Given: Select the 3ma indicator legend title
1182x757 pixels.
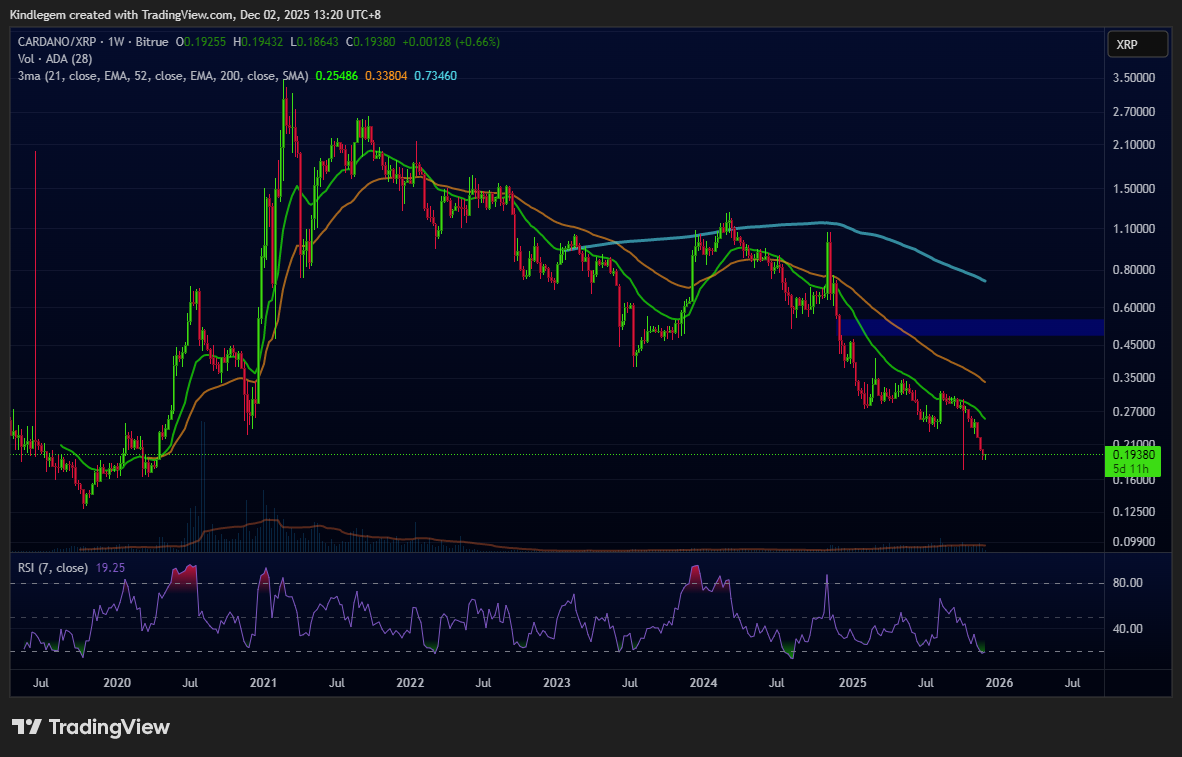Looking at the screenshot, I should tap(164, 76).
